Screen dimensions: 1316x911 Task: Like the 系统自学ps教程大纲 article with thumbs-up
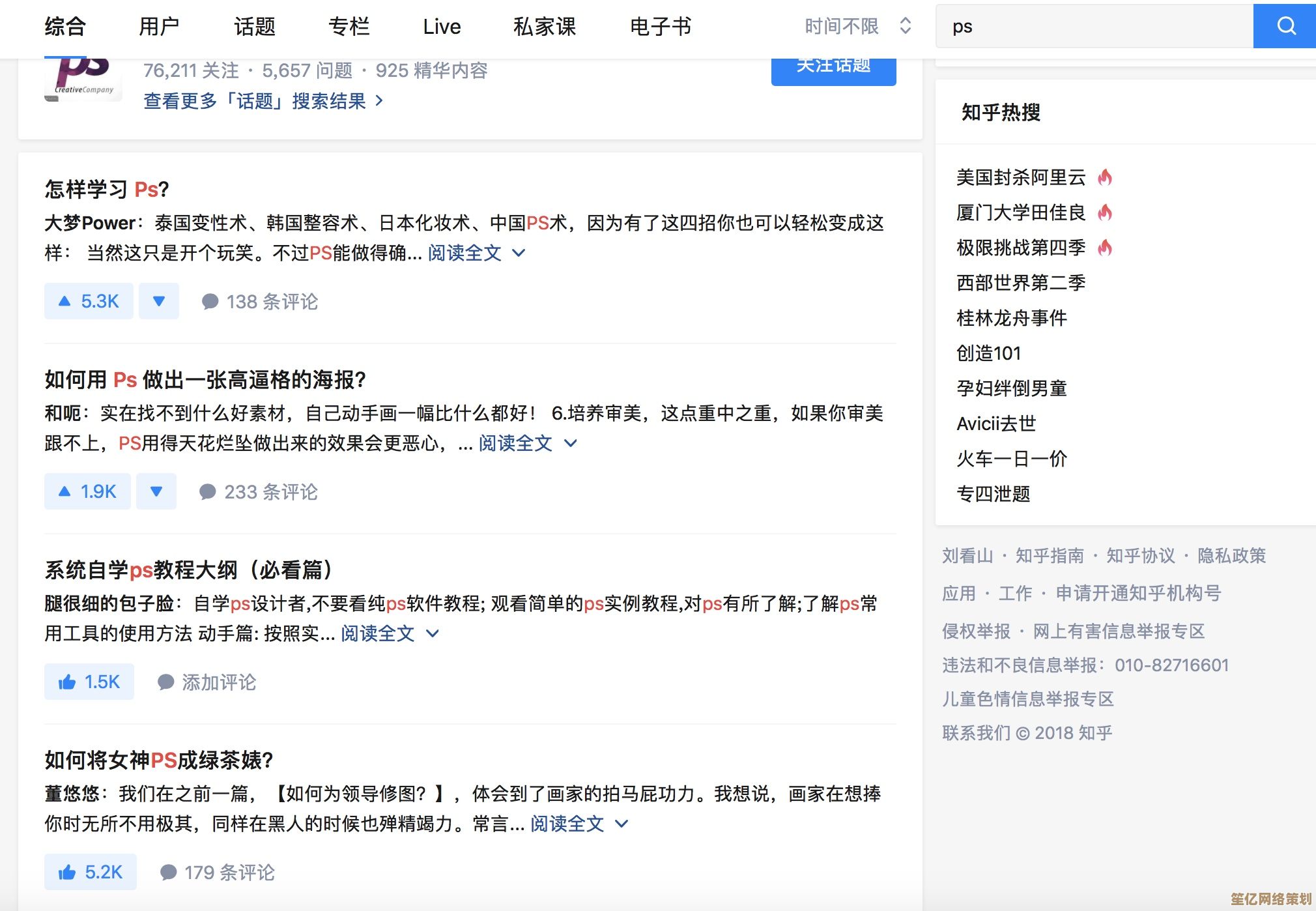[x=89, y=682]
